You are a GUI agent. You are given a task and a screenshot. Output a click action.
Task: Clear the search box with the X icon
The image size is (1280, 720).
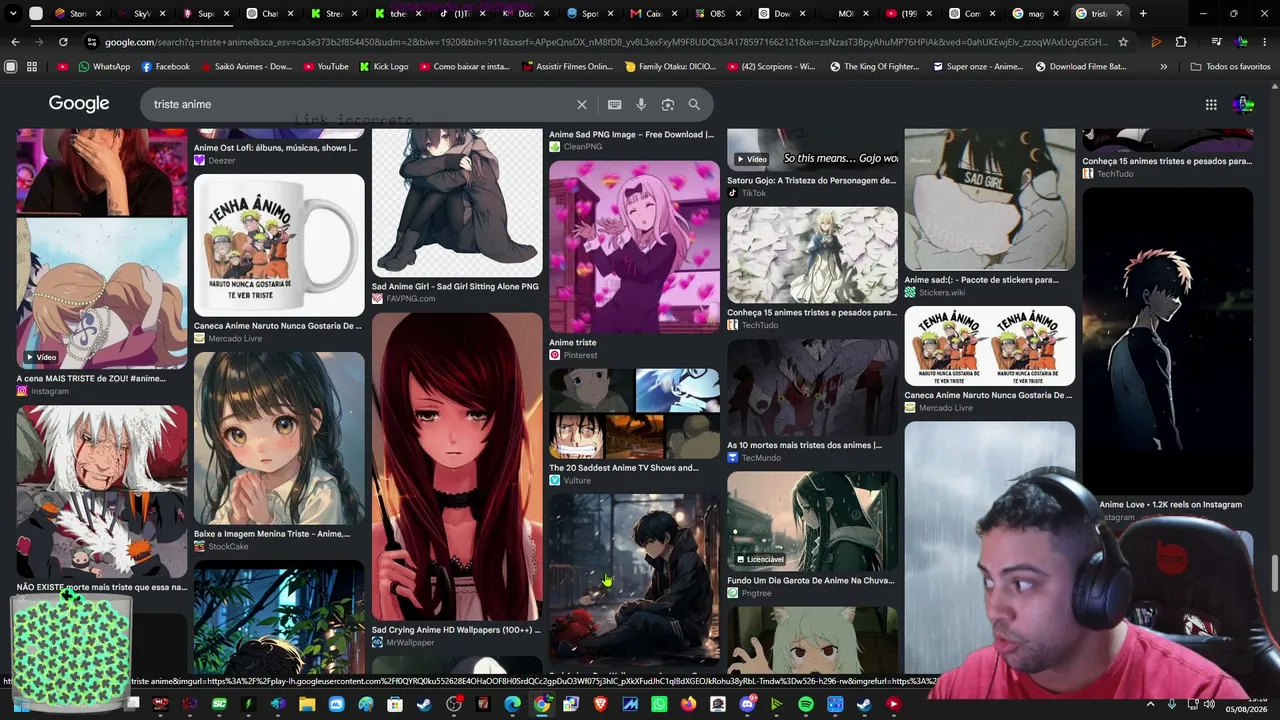[x=582, y=104]
